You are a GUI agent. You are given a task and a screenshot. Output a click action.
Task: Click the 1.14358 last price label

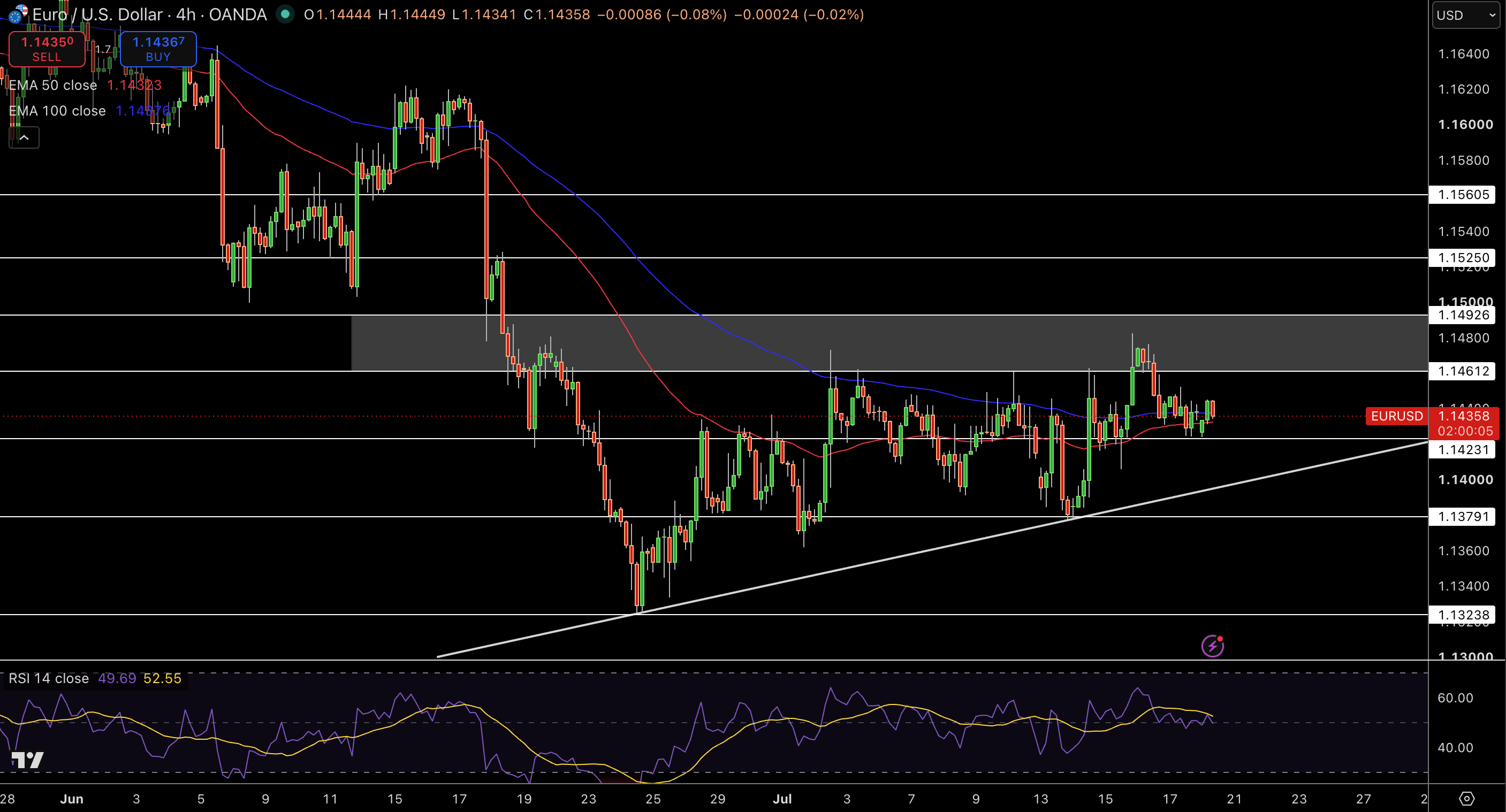1463,416
